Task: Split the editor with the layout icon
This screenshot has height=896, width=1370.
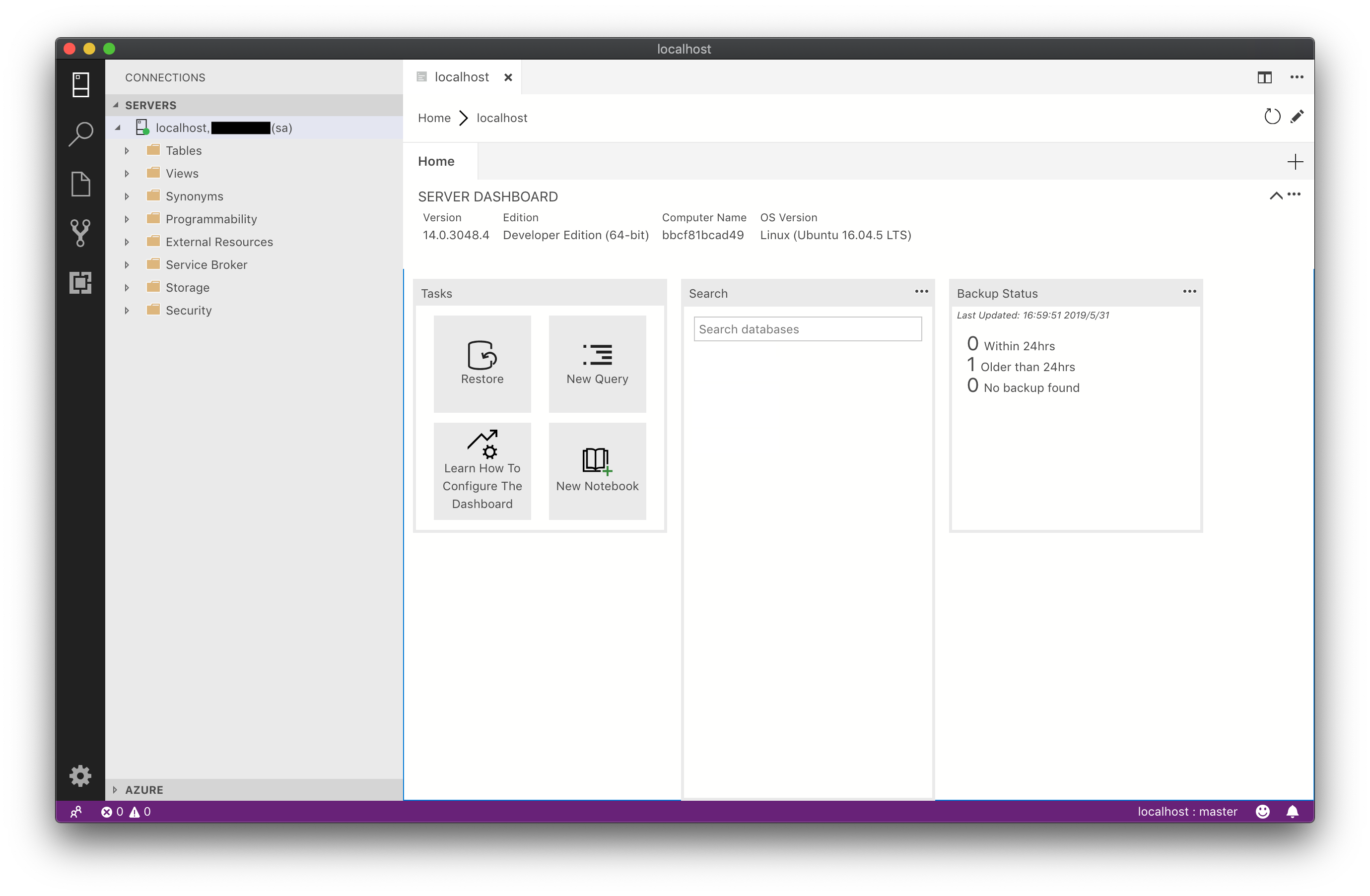Action: click(x=1264, y=77)
